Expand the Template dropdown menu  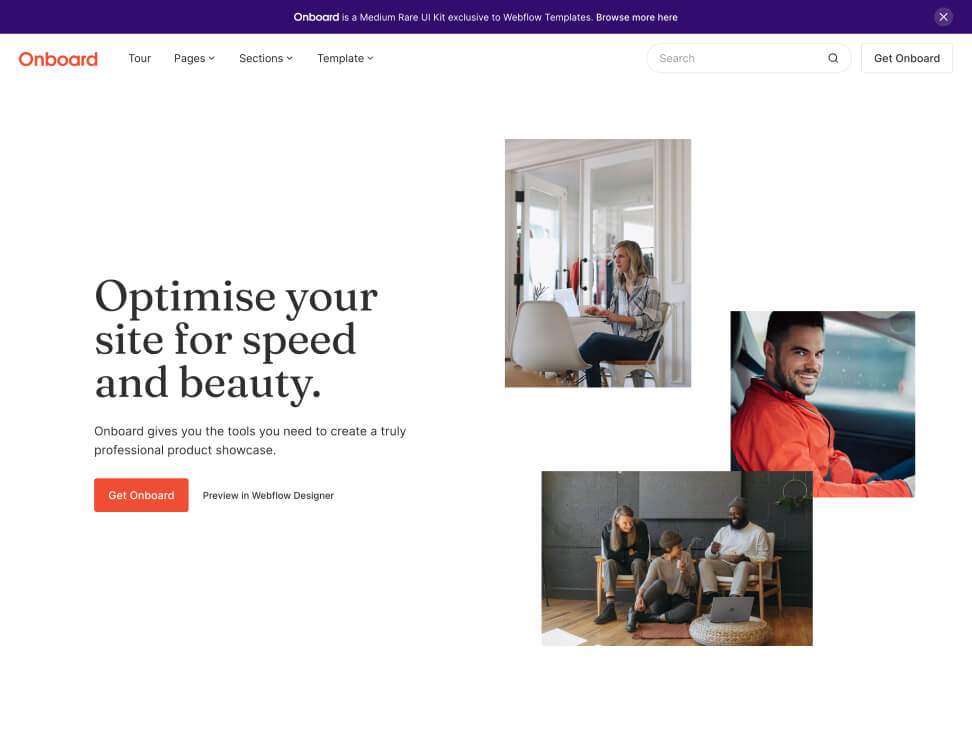[345, 58]
